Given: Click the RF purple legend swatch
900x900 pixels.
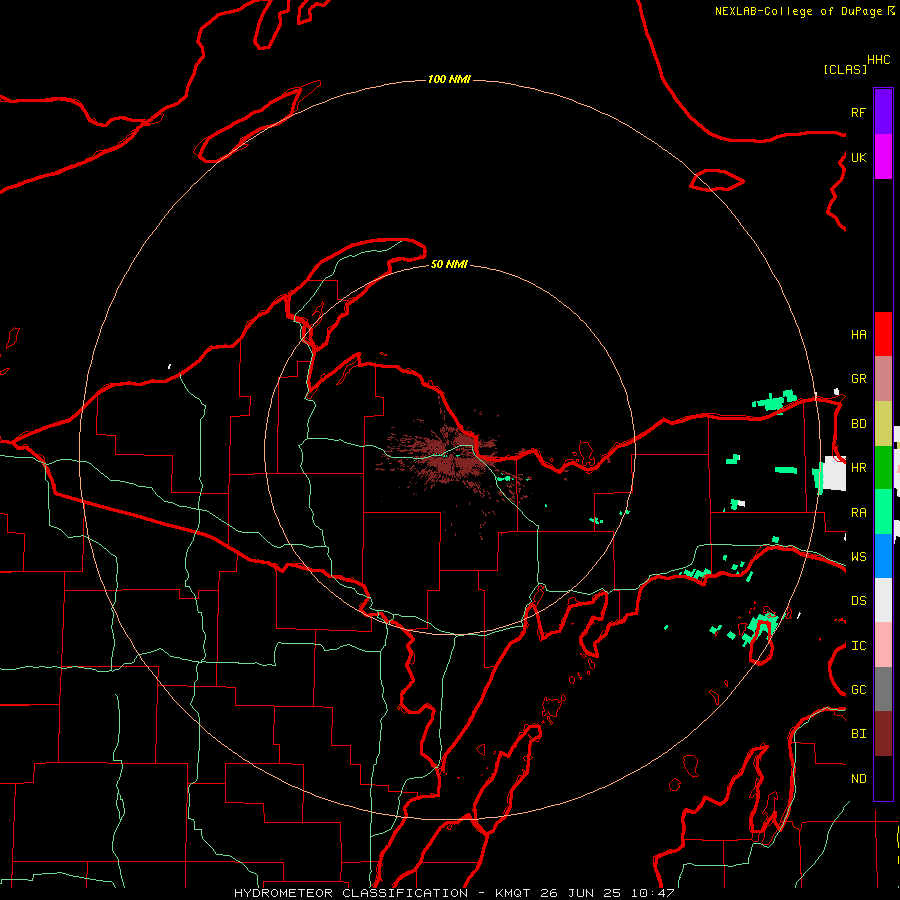Looking at the screenshot, I should [x=883, y=112].
